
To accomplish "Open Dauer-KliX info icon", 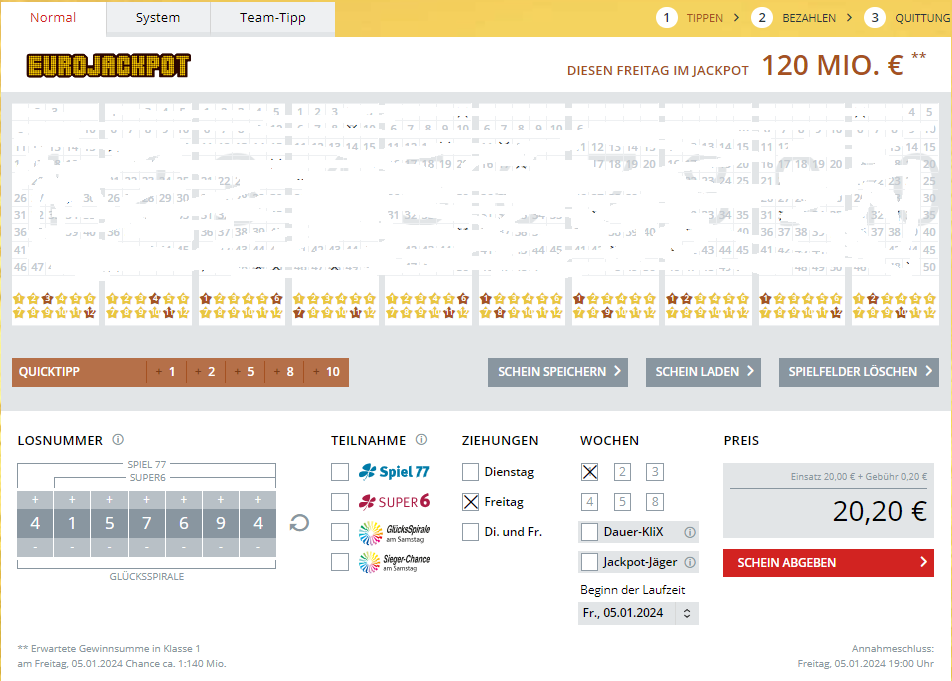I will [690, 532].
